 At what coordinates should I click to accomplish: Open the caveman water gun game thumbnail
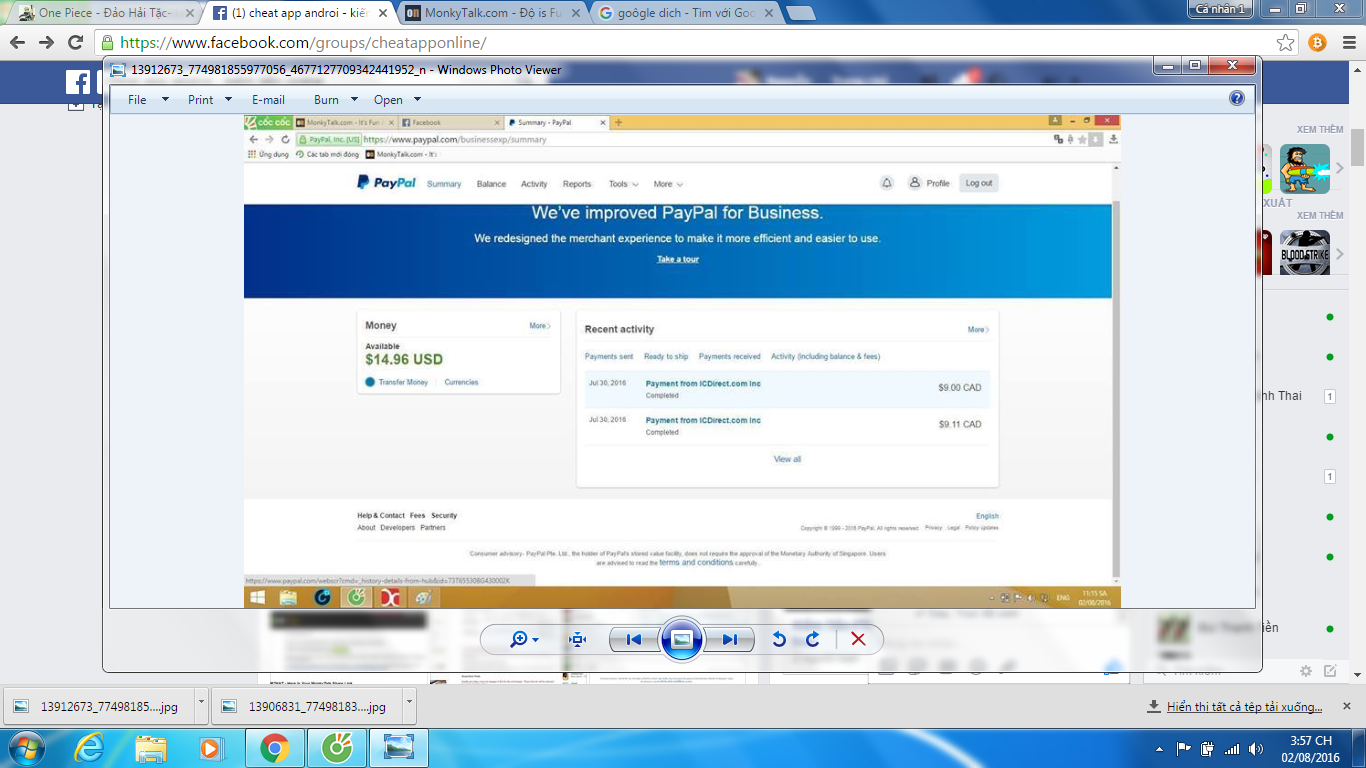coord(1305,169)
